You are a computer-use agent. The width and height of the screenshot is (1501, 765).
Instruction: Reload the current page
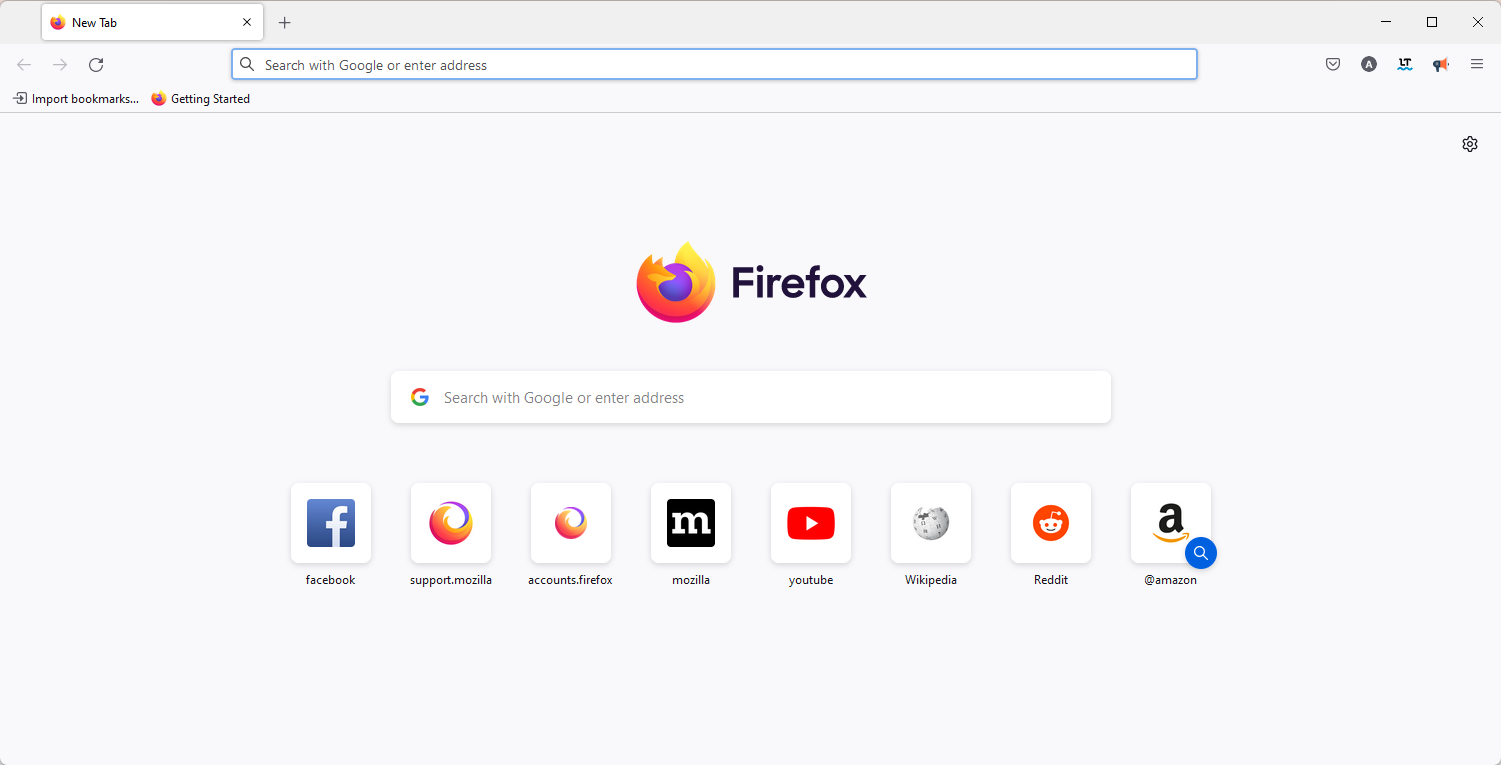[x=96, y=65]
